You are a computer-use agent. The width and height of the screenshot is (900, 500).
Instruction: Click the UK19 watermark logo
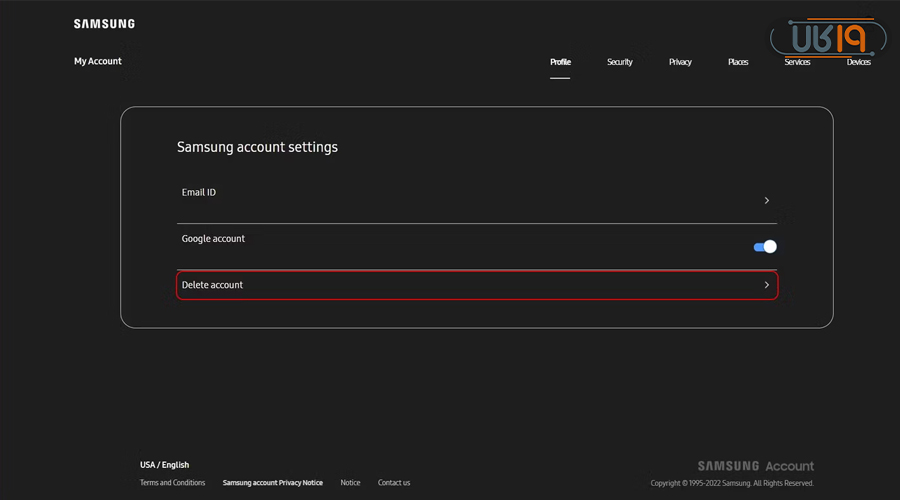828,38
